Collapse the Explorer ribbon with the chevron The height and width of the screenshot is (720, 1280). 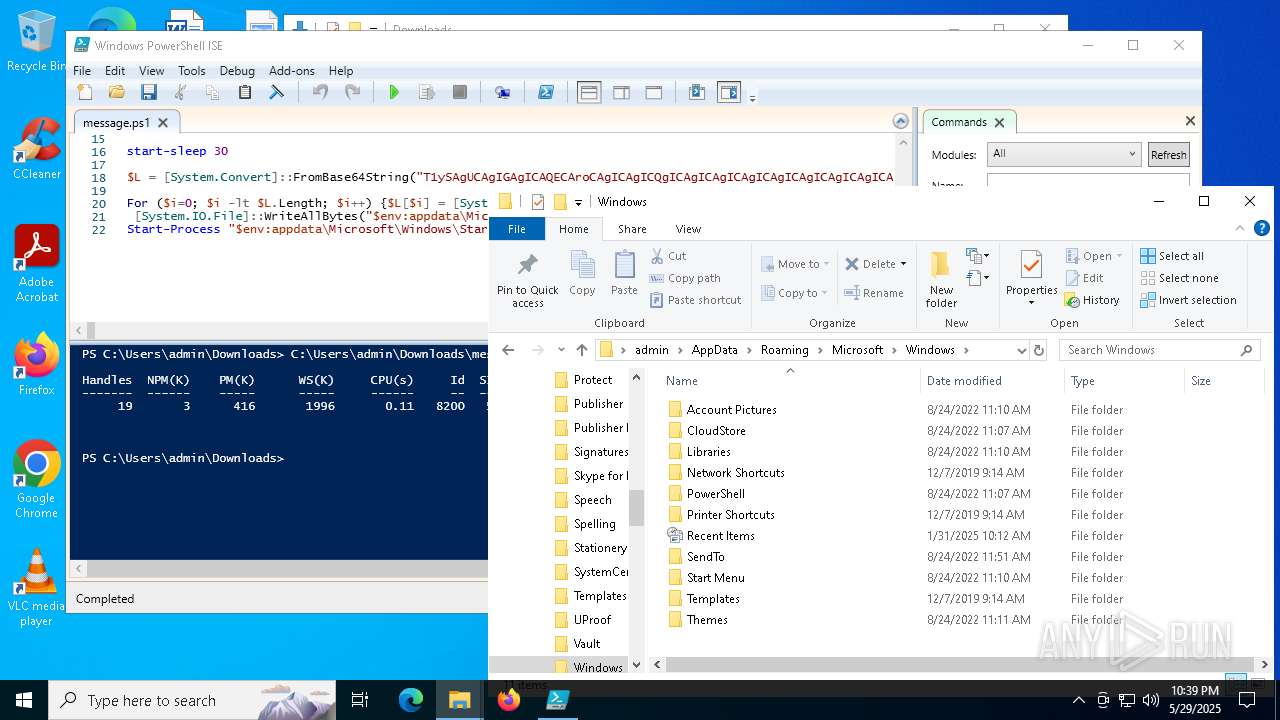1240,229
